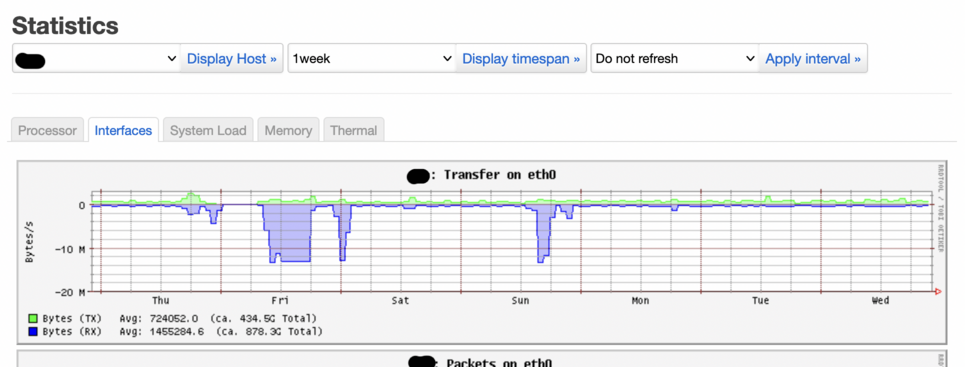Click the Transfer on eth0 graph title
Viewport: 965px width, 367px height.
coord(499,175)
